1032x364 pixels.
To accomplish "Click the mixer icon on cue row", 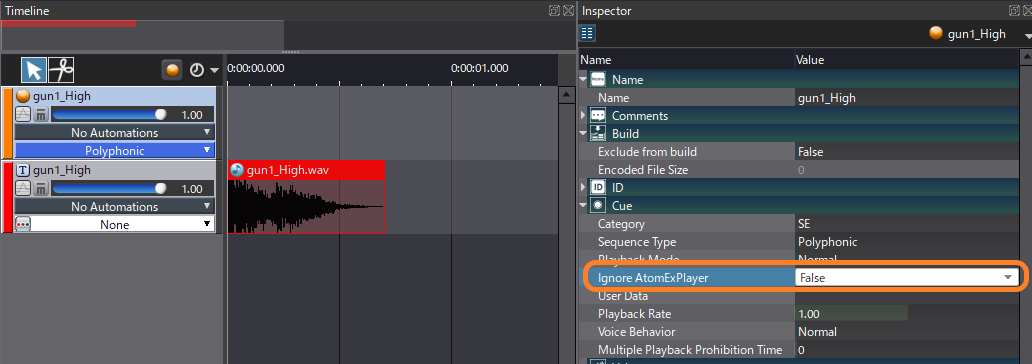I will 41,115.
